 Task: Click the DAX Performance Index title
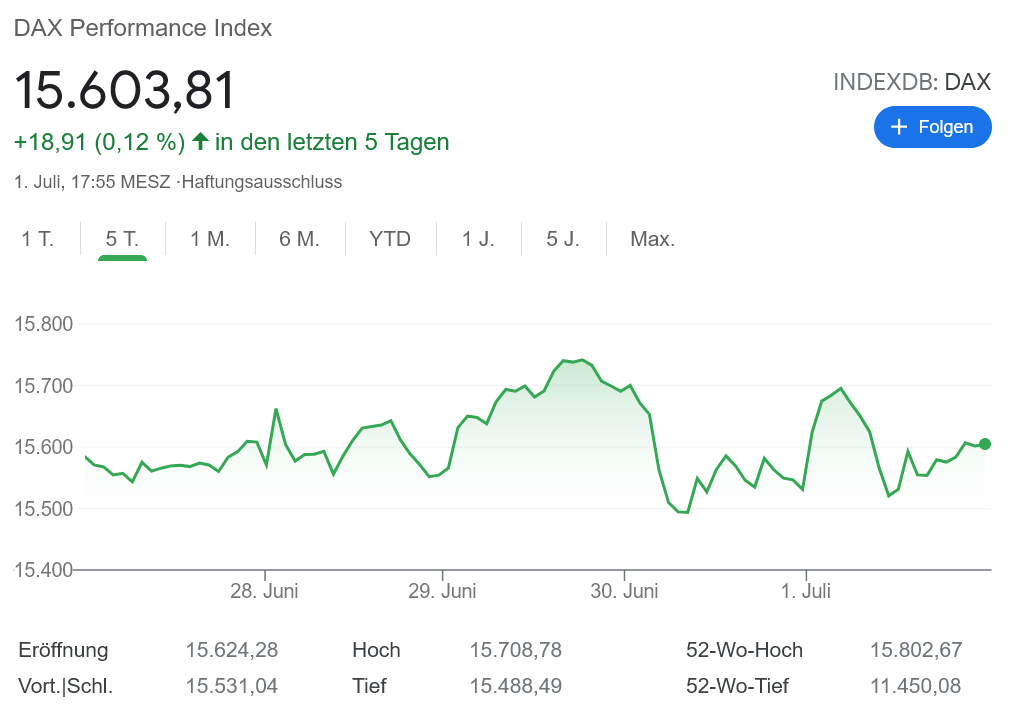[143, 28]
